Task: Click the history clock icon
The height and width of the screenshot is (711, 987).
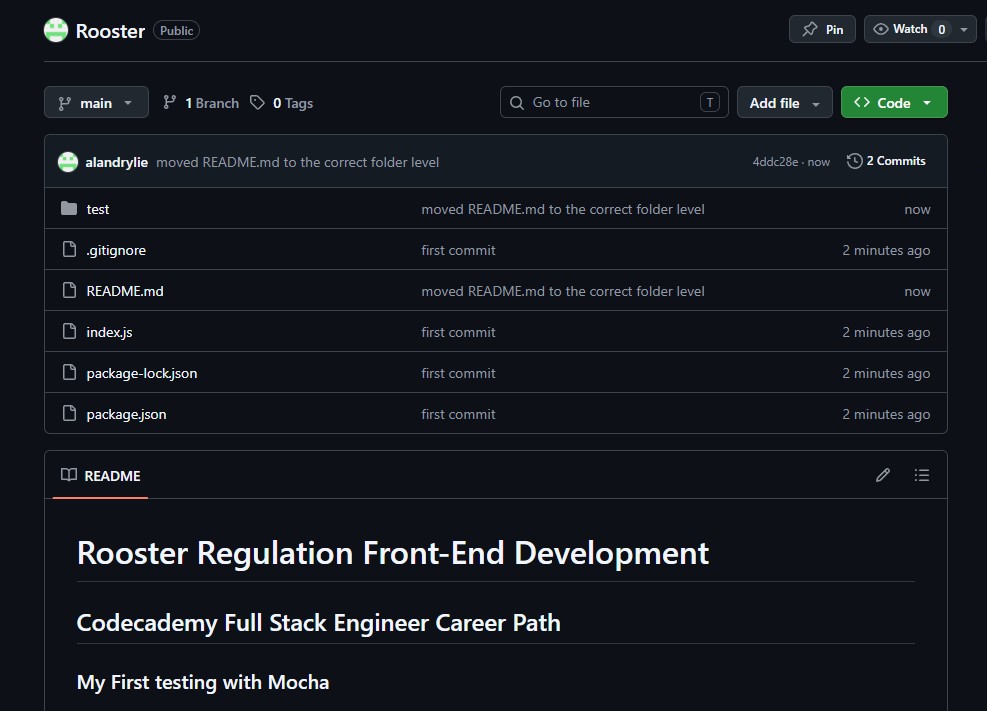Action: pos(854,161)
